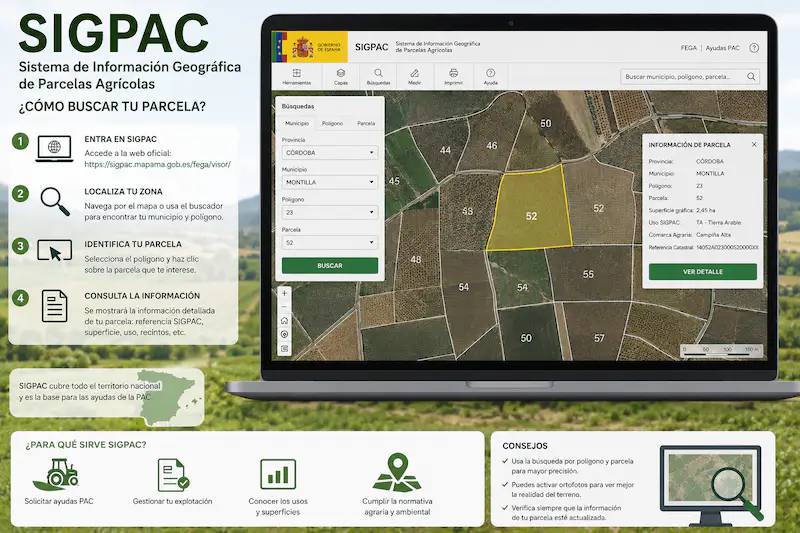Select the yellow highlighted parcel 52
The width and height of the screenshot is (800, 533).
click(531, 209)
